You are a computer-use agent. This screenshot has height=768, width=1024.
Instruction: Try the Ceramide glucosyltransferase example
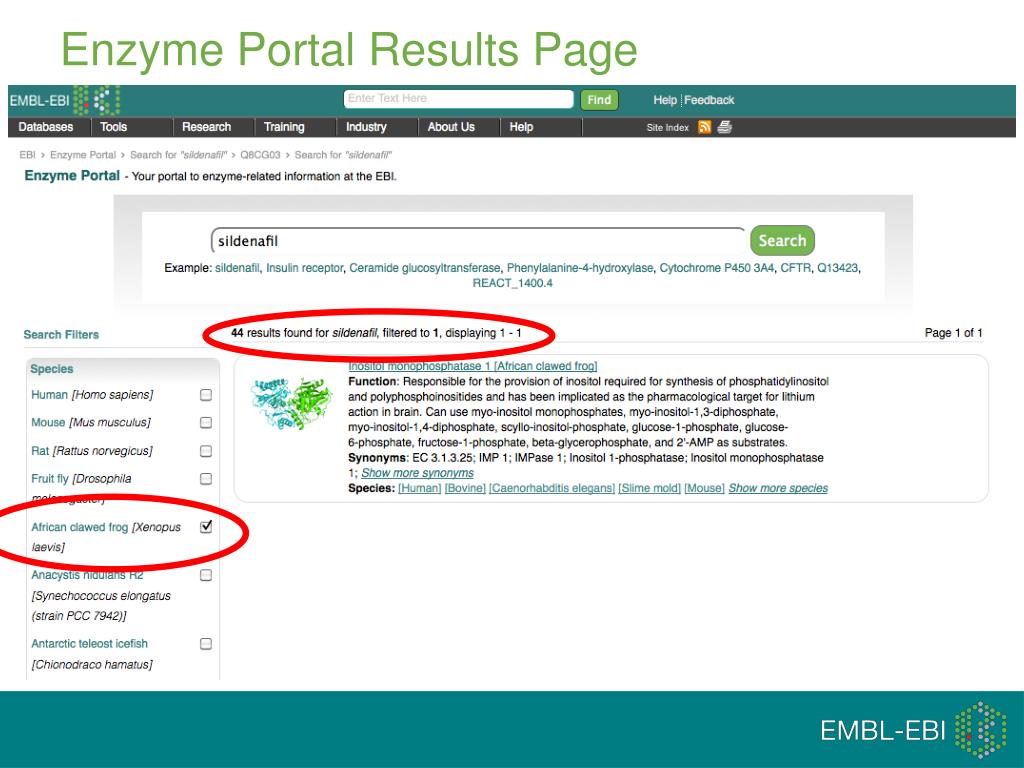coord(424,268)
